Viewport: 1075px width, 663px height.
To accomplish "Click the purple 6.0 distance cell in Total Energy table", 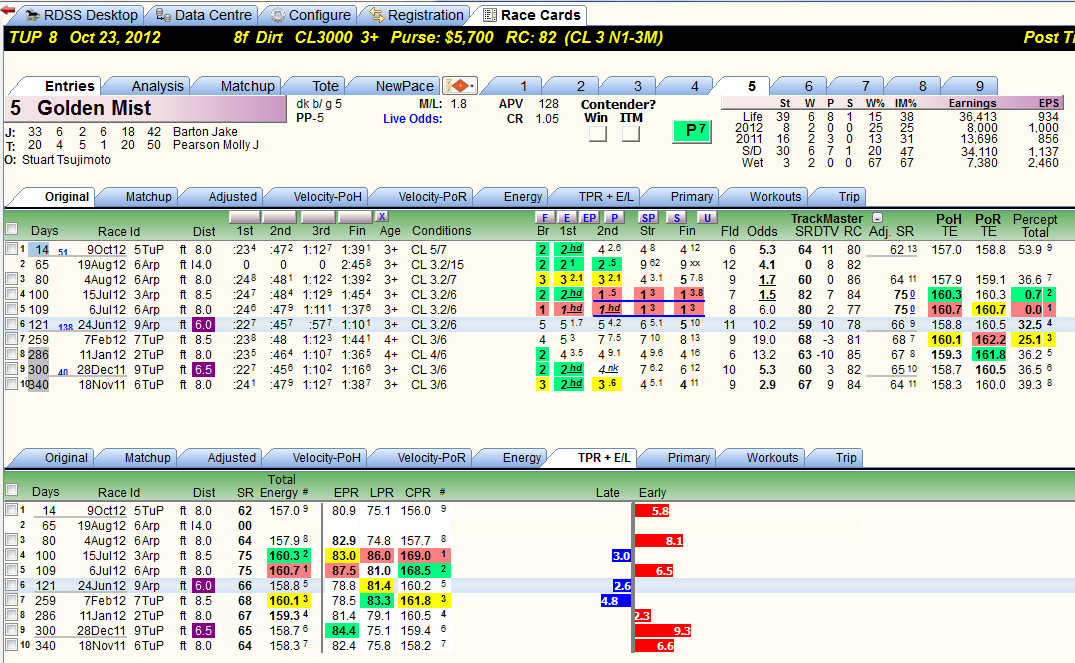I will (x=203, y=586).
